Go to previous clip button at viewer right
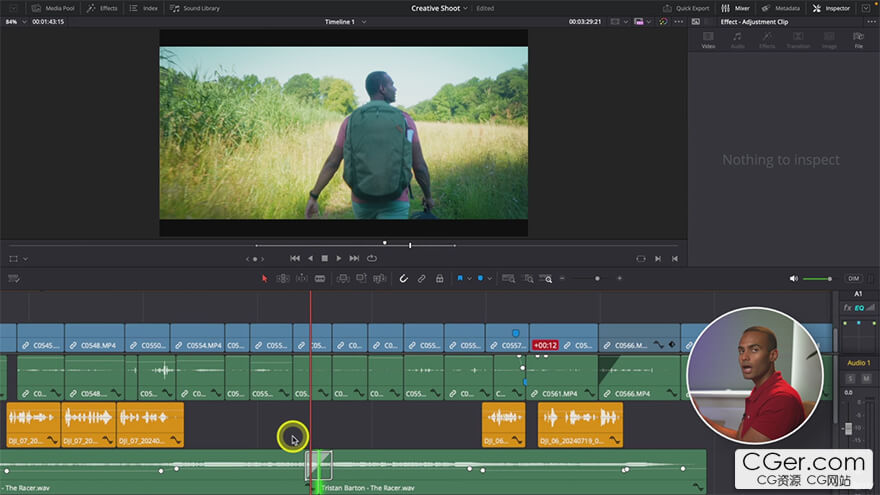 (675, 259)
